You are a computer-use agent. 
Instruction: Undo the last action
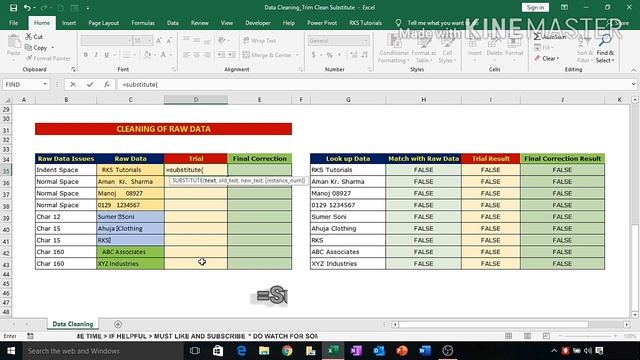pos(27,8)
